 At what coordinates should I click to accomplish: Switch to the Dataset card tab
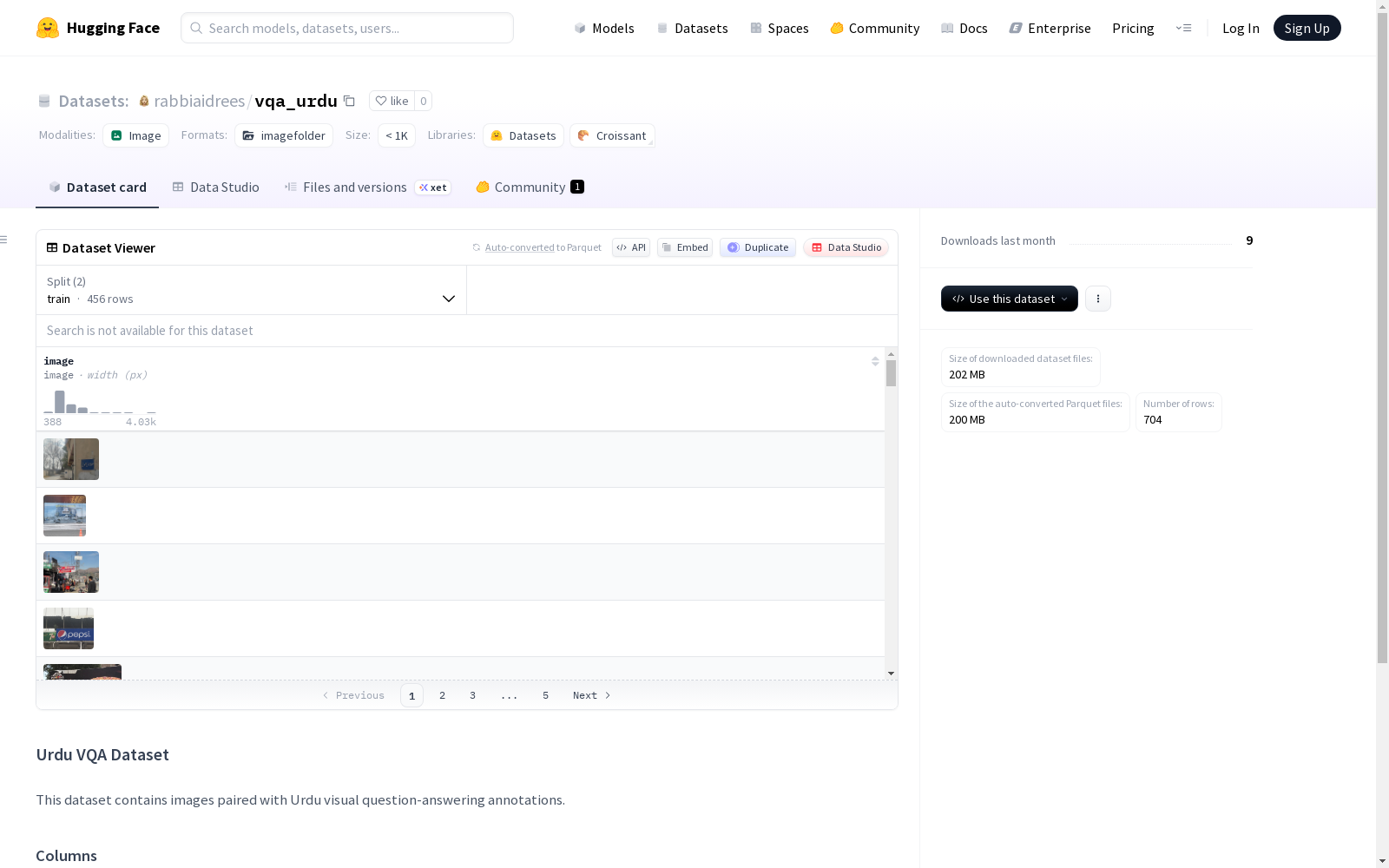coord(97,187)
